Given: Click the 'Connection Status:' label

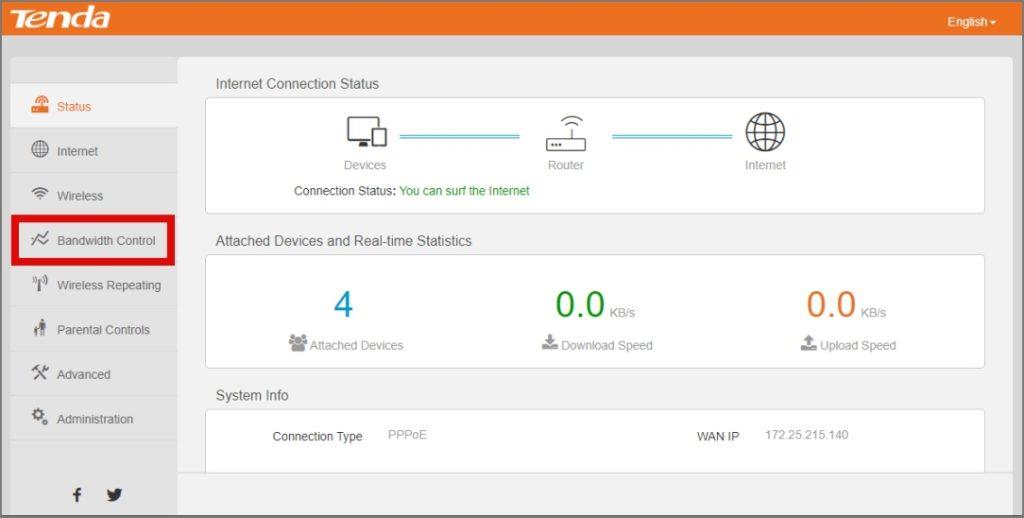Looking at the screenshot, I should click(345, 191).
